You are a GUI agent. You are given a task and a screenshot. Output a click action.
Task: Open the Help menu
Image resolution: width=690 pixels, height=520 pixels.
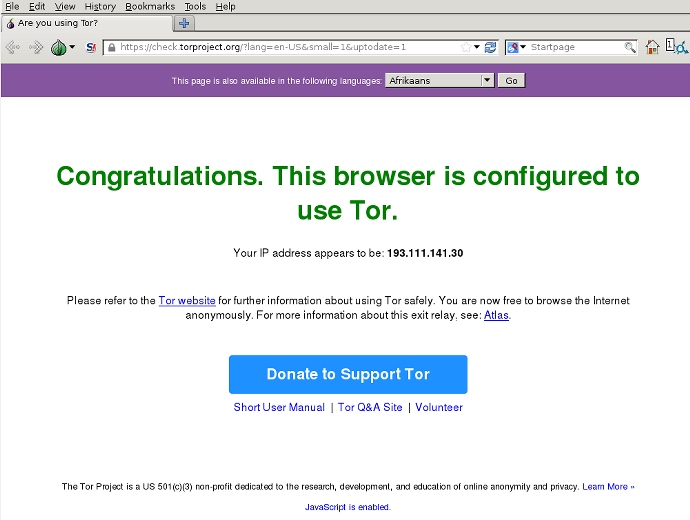[225, 6]
